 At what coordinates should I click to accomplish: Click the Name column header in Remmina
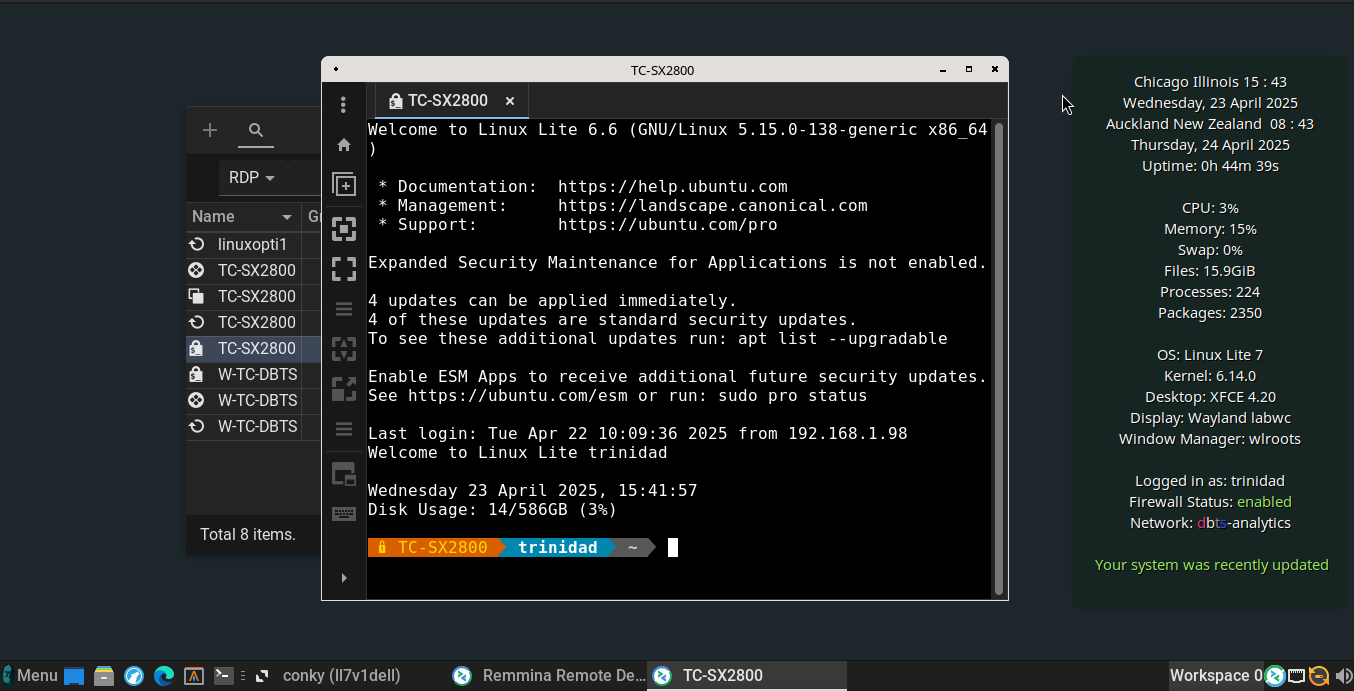tap(243, 217)
